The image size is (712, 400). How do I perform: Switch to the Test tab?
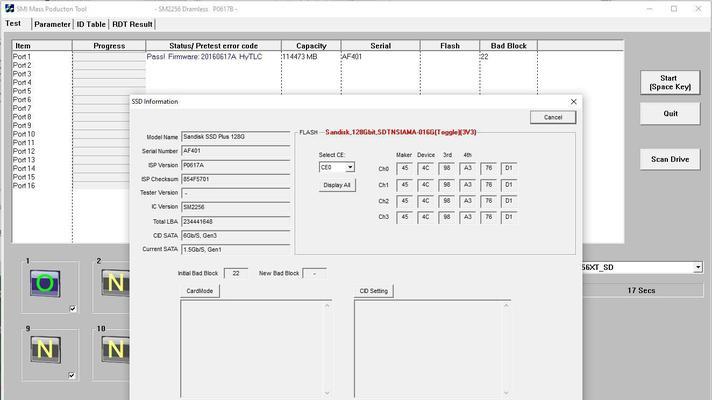[13, 23]
